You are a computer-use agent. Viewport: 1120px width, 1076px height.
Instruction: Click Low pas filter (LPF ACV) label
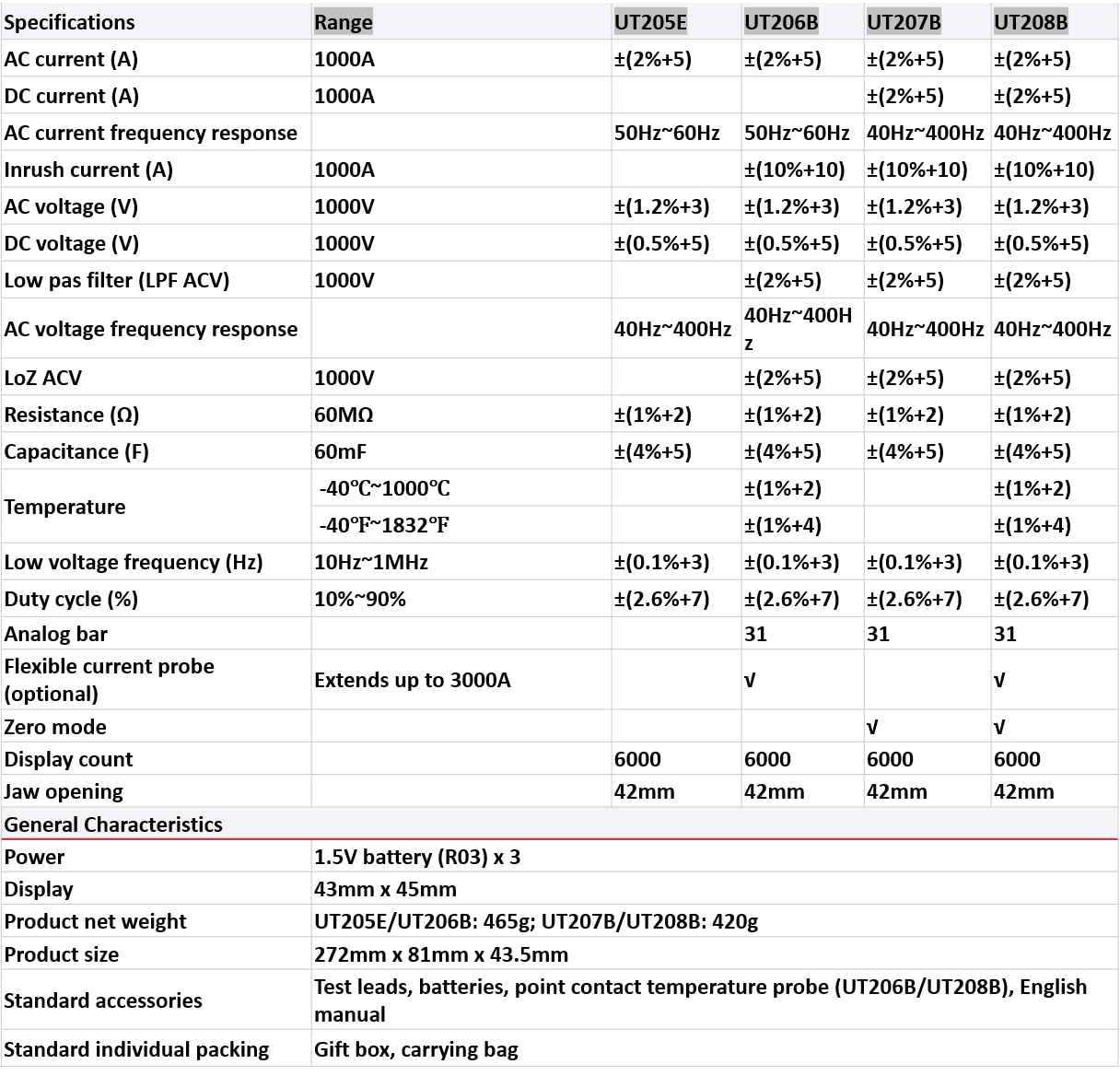click(x=117, y=280)
